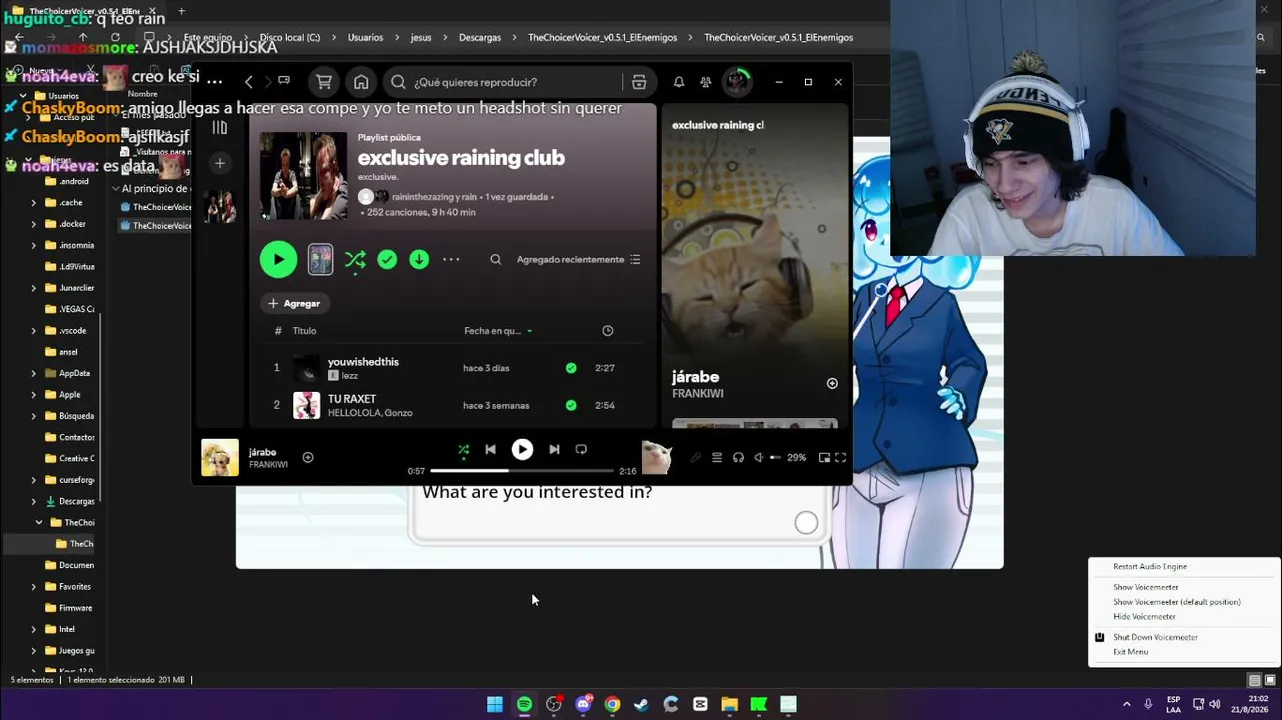Sort by Fecha en qu... column
This screenshot has width=1282, height=720.
(498, 331)
